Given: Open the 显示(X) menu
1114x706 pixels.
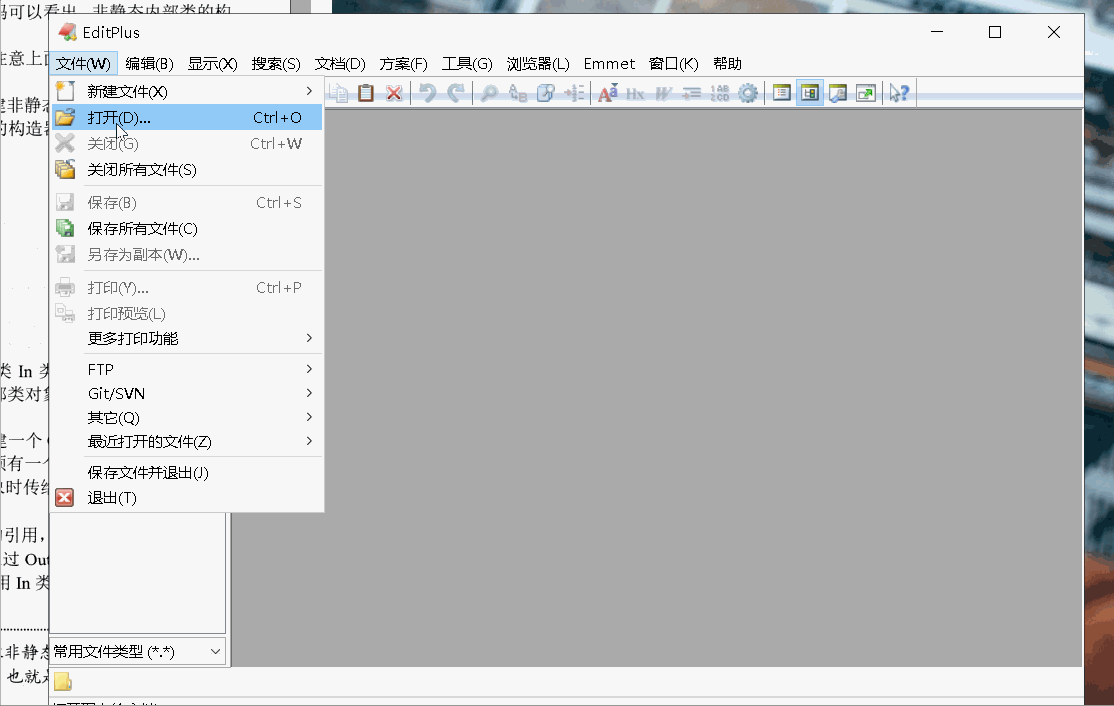Looking at the screenshot, I should tap(212, 64).
